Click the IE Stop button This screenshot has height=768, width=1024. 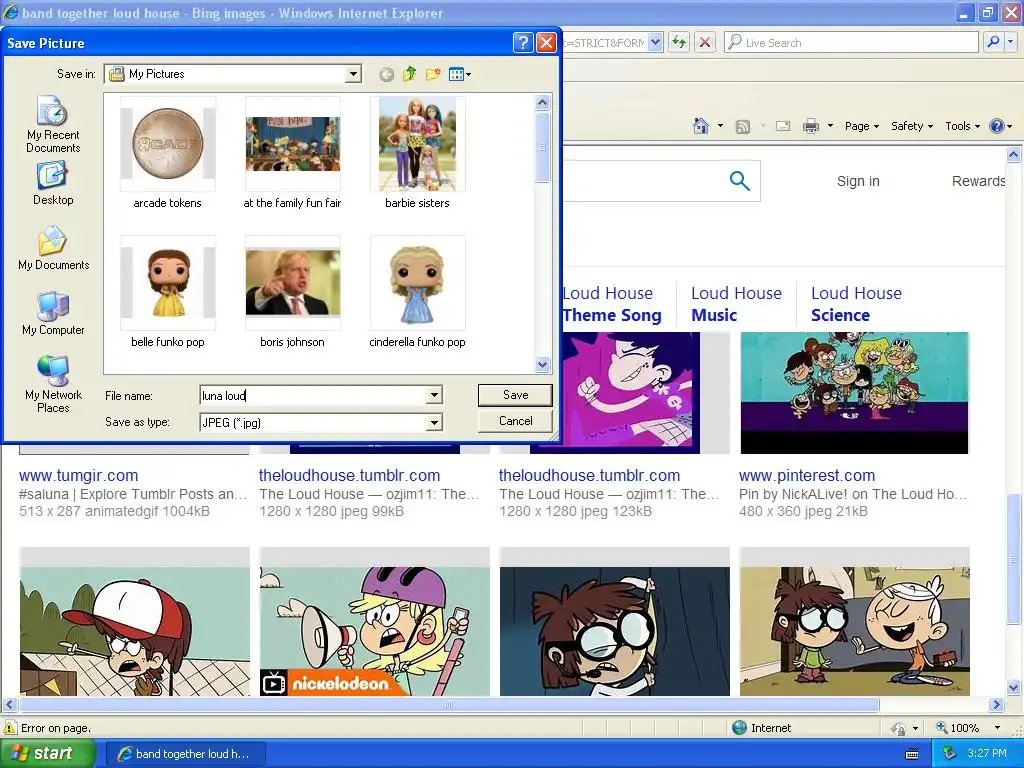(705, 42)
